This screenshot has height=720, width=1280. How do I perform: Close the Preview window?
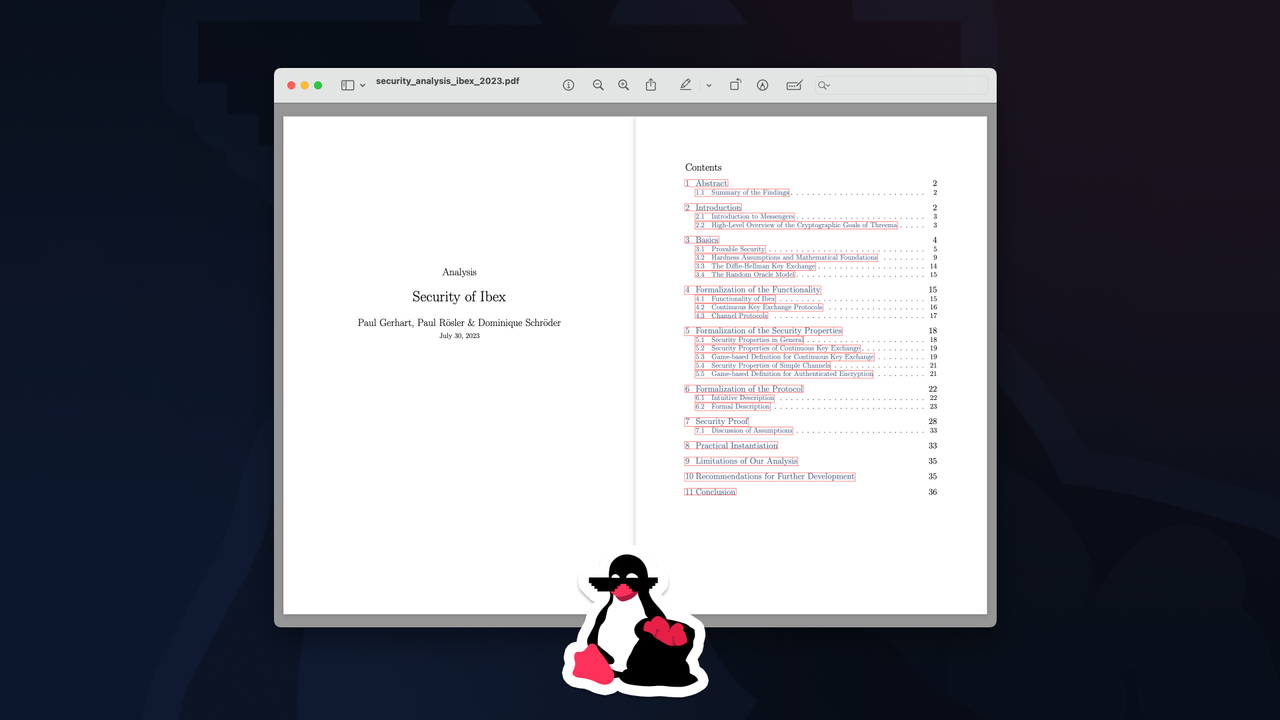pos(292,85)
